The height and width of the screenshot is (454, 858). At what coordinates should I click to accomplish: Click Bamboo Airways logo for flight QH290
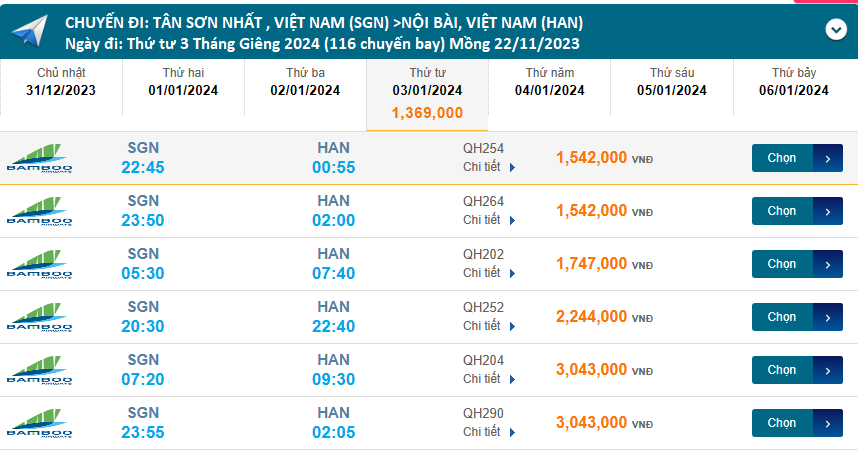click(40, 423)
